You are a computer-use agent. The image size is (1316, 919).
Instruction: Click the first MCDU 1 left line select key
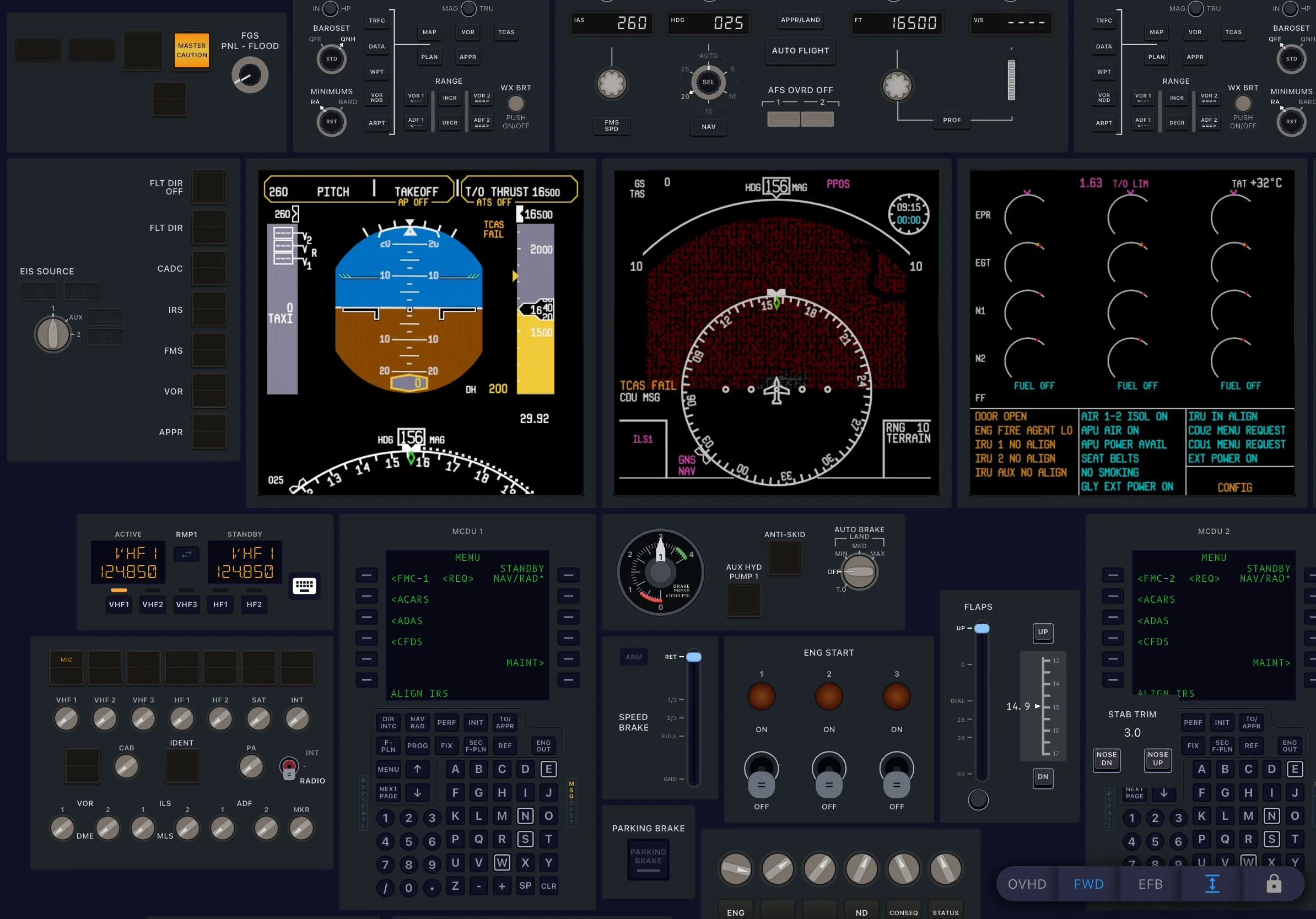[366, 575]
